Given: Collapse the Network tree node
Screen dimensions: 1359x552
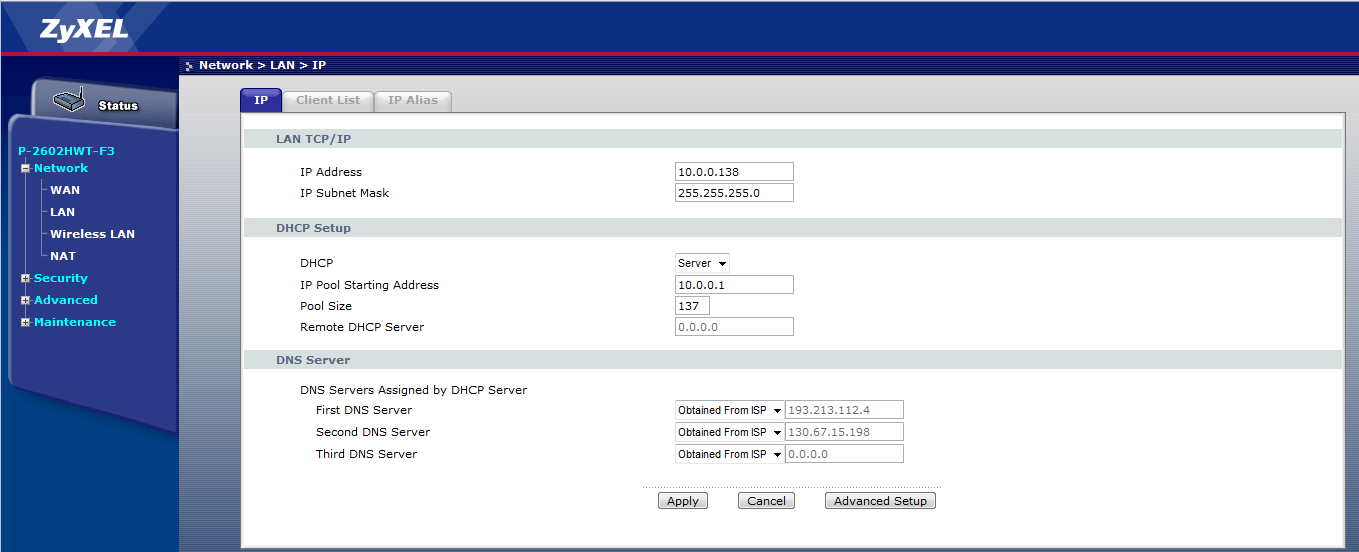Looking at the screenshot, I should tap(26, 168).
